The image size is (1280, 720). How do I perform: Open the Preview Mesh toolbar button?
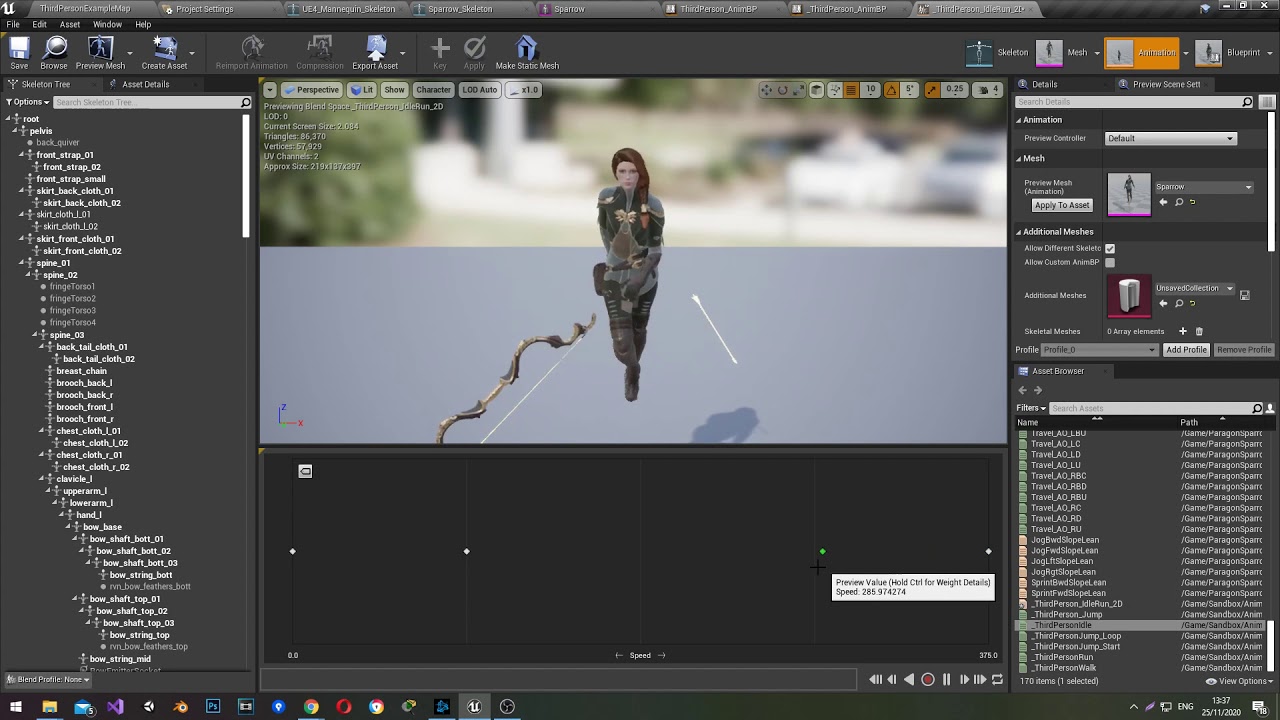coord(100,52)
